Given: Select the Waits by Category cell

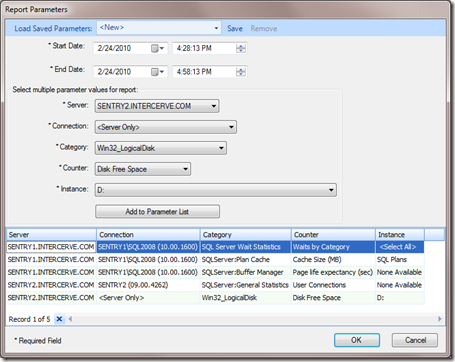Looking at the screenshot, I should [x=333, y=247].
